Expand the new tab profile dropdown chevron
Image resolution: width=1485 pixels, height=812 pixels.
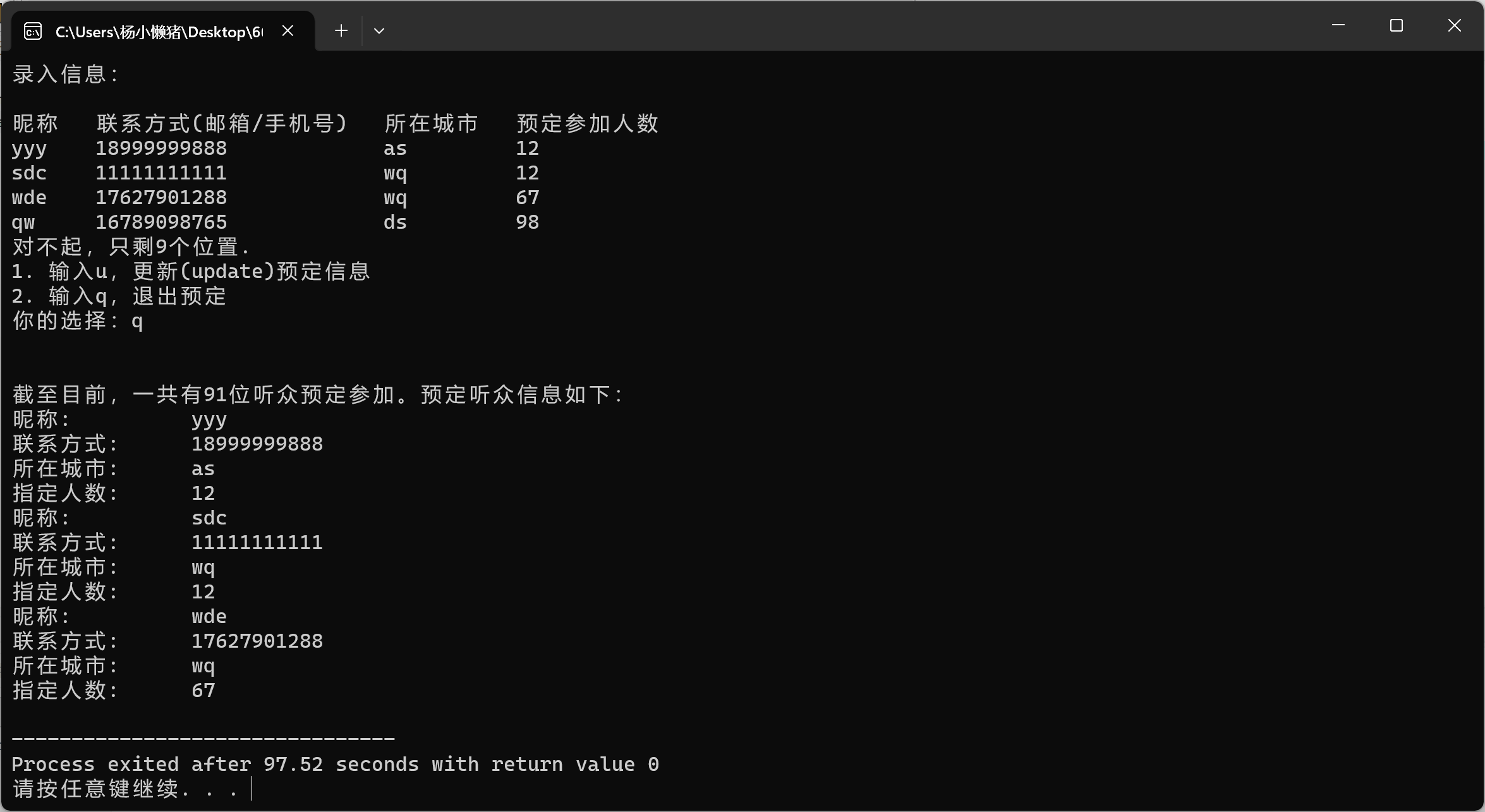[379, 30]
